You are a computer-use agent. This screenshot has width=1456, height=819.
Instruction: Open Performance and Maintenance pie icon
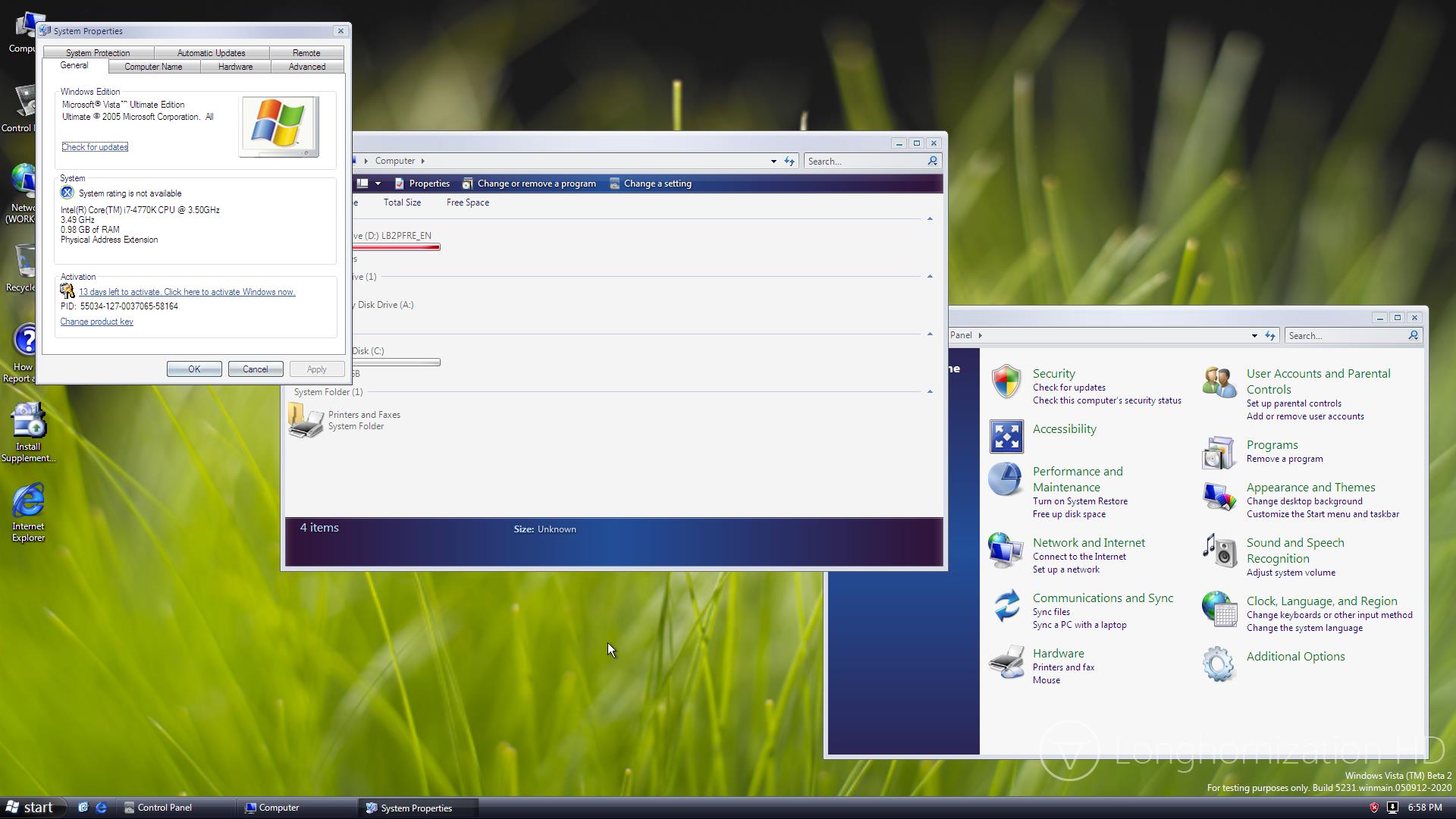(1006, 479)
